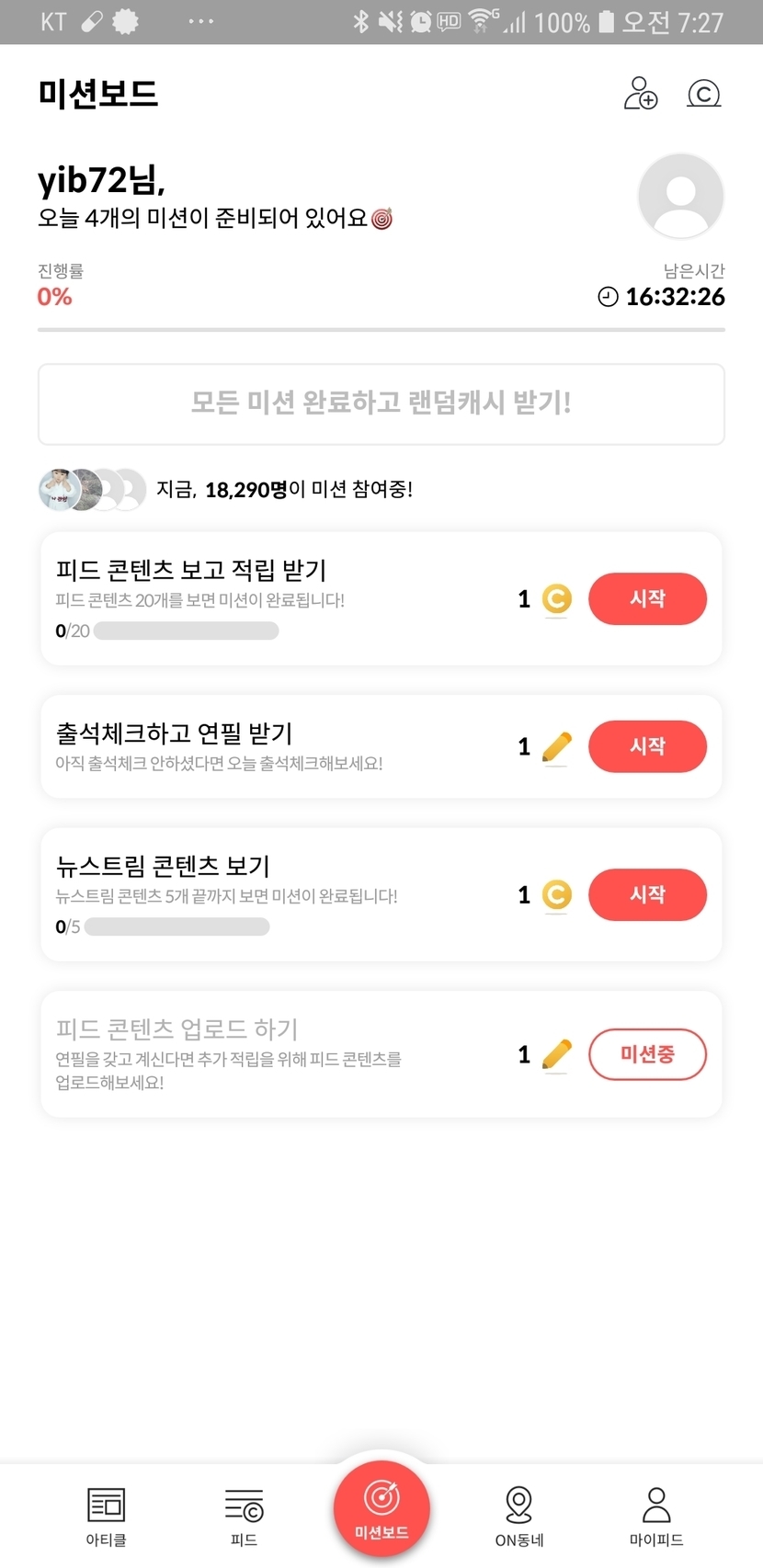Tap the feed mission 0/20 progress bar

pos(186,631)
